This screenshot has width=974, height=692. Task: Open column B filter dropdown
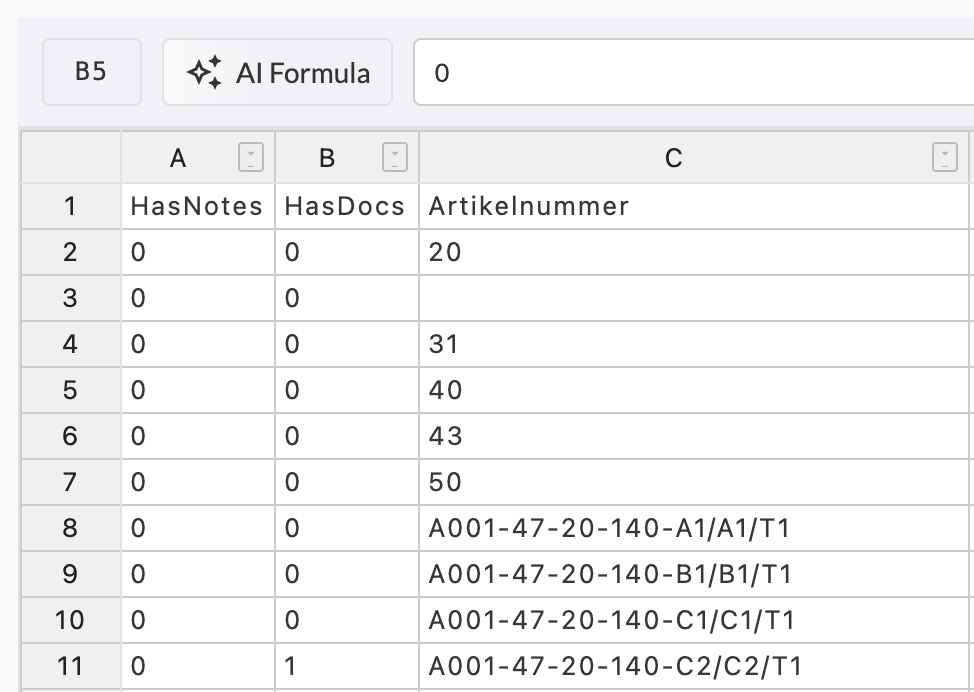[x=394, y=157]
